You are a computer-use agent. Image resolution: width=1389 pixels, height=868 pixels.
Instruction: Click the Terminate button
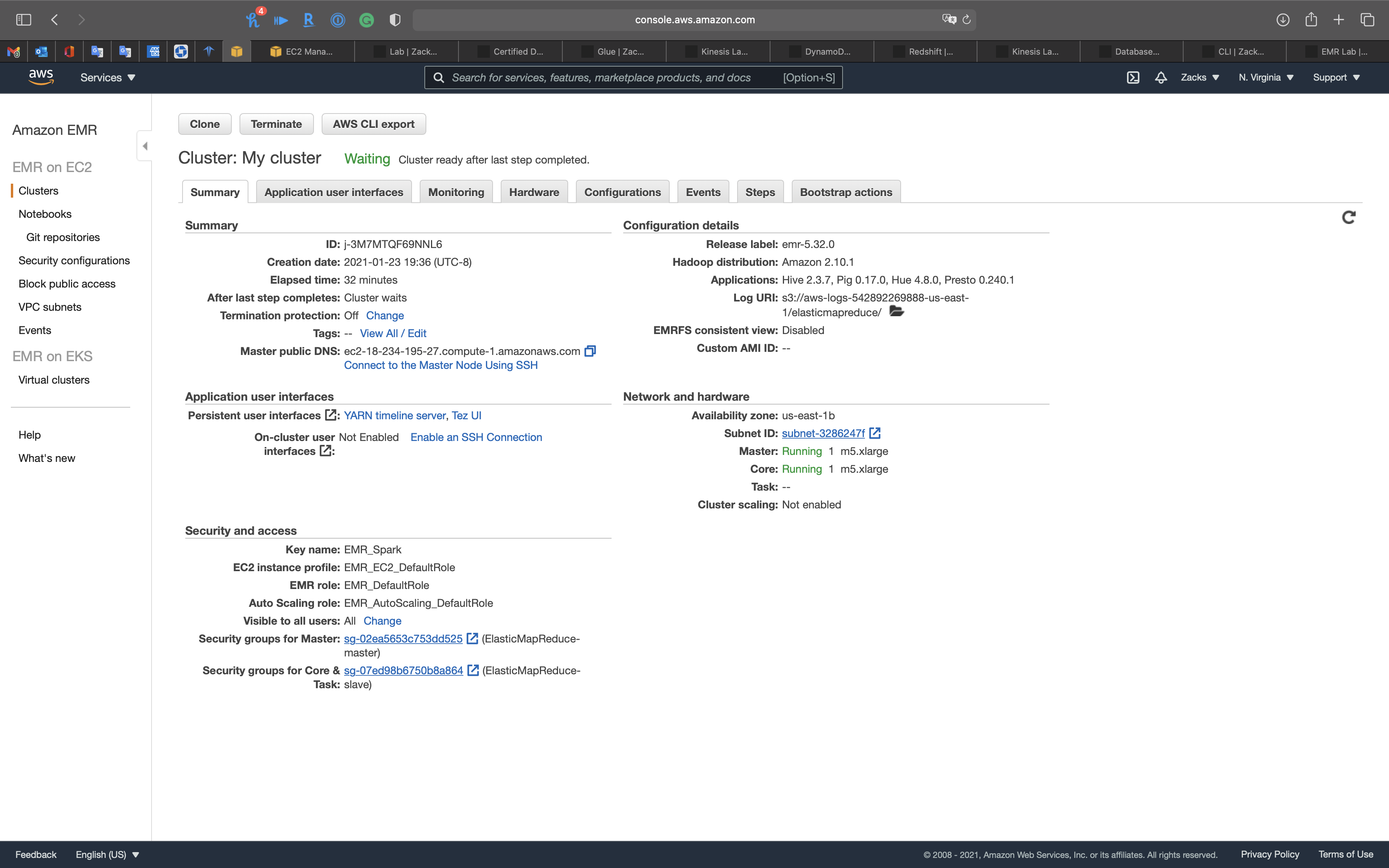click(276, 124)
